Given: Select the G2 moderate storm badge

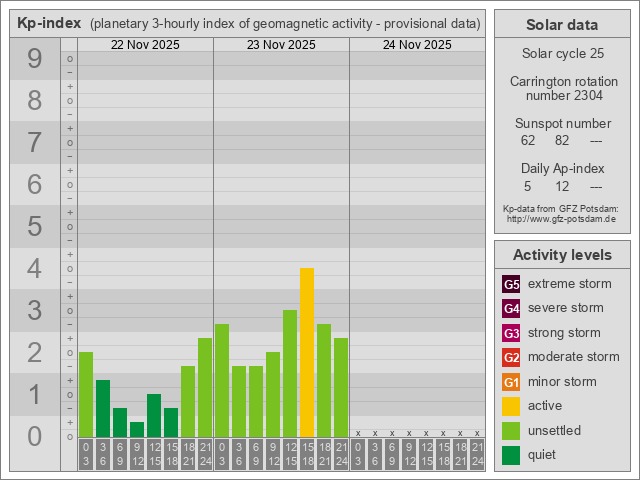Looking at the screenshot, I should [x=511, y=357].
